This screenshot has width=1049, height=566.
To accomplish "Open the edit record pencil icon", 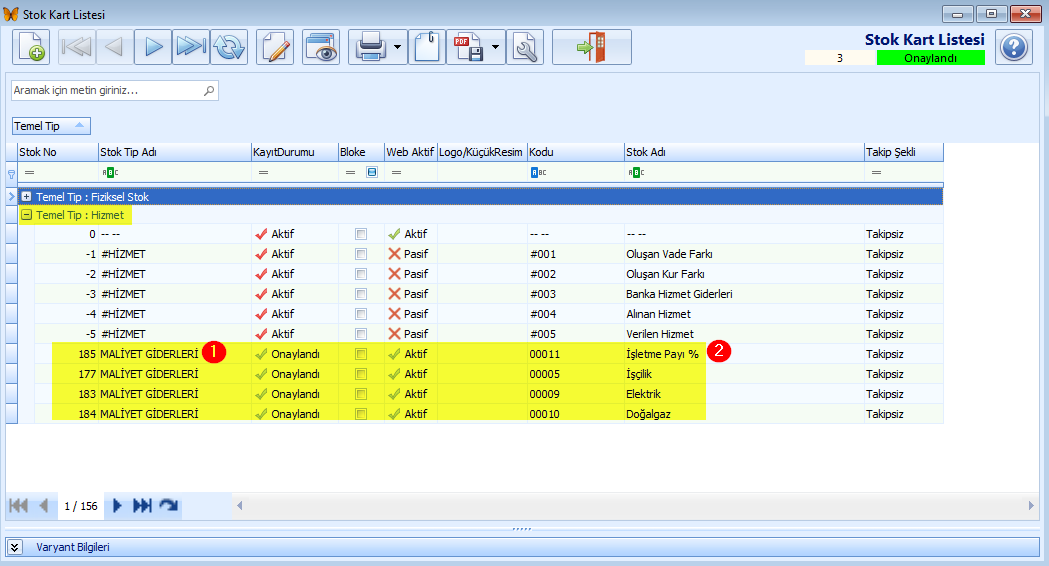I will (275, 47).
